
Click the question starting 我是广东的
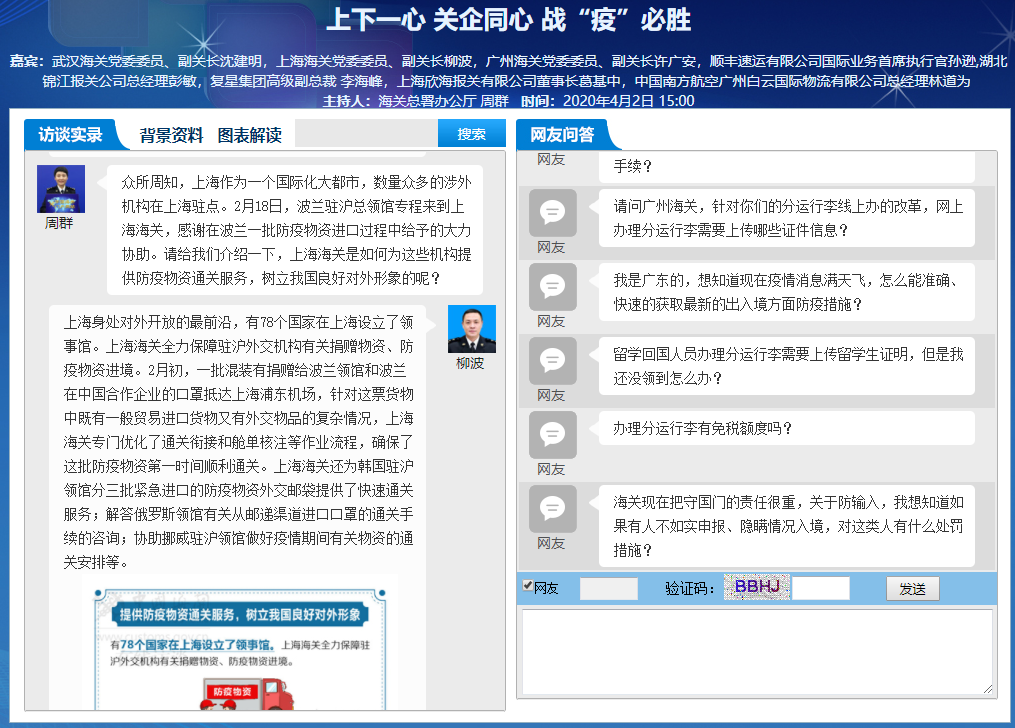click(x=786, y=292)
